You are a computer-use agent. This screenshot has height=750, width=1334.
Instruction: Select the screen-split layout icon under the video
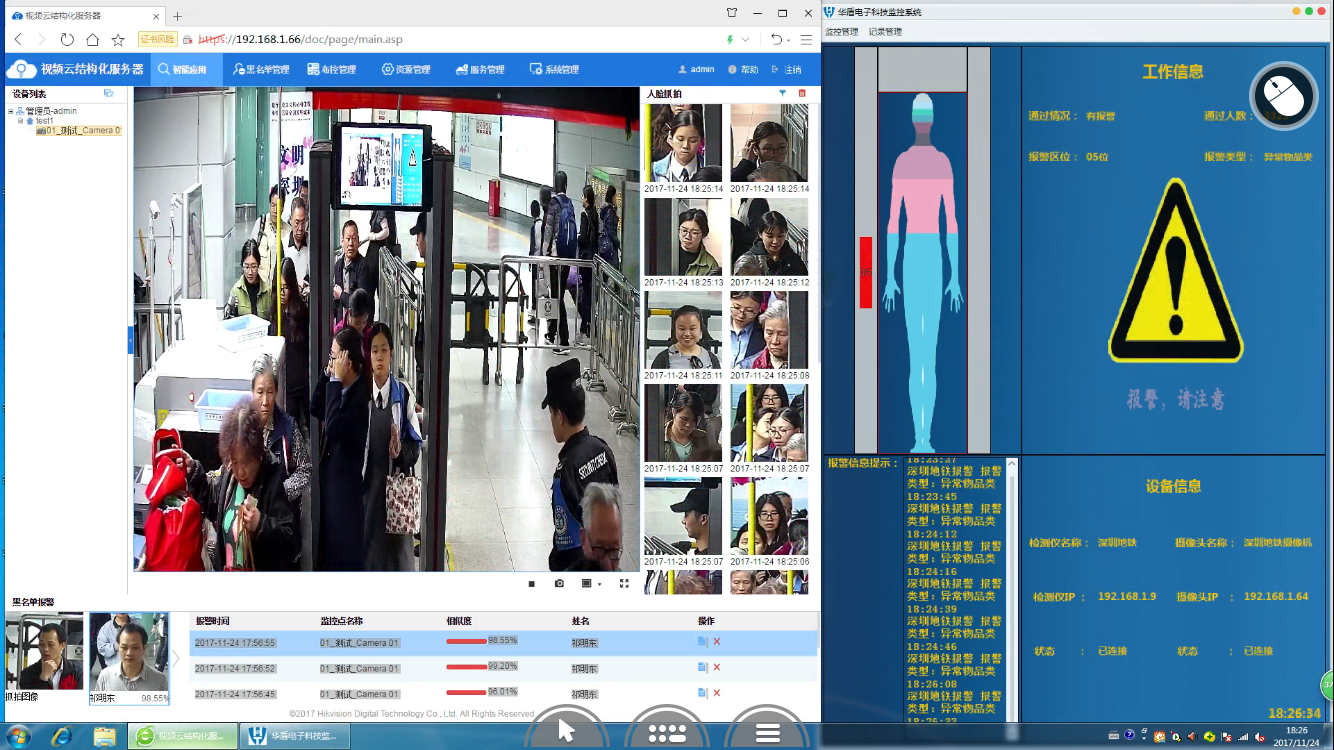tap(587, 584)
